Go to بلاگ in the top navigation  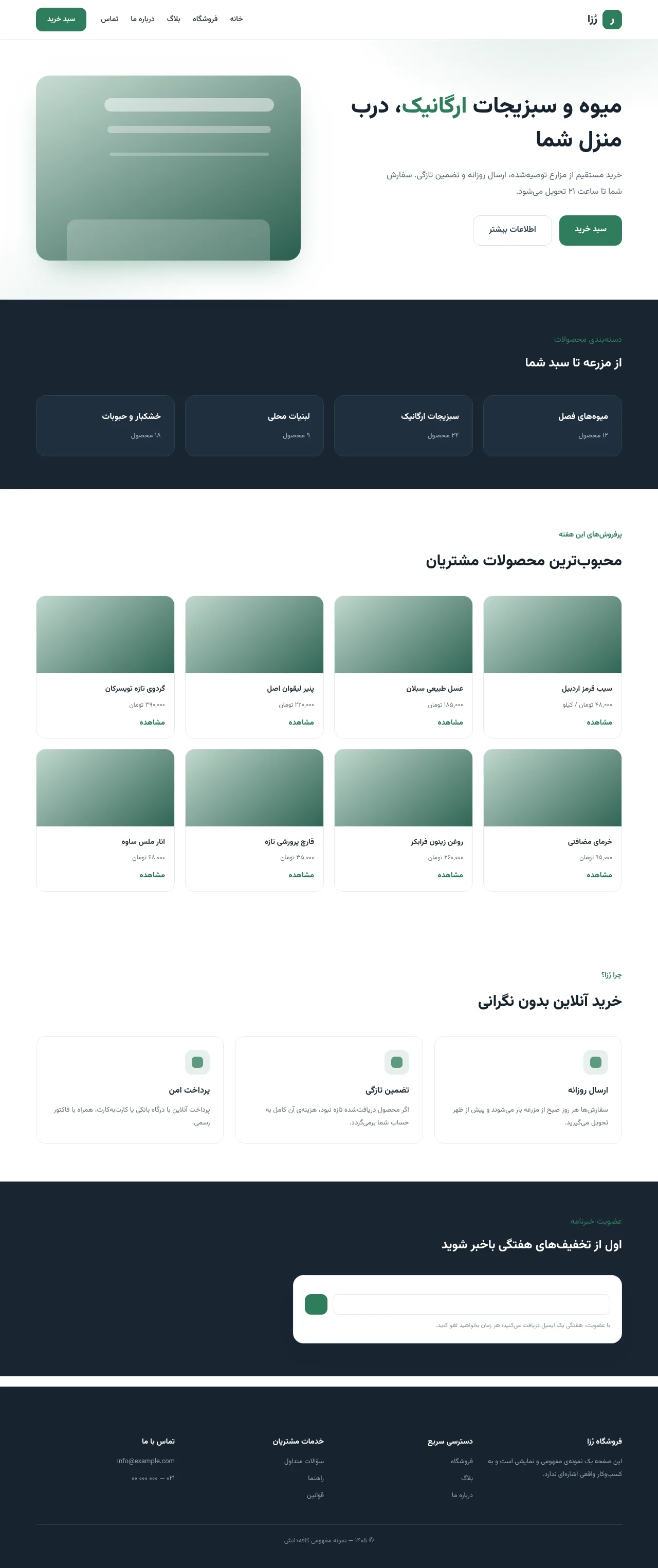point(173,19)
